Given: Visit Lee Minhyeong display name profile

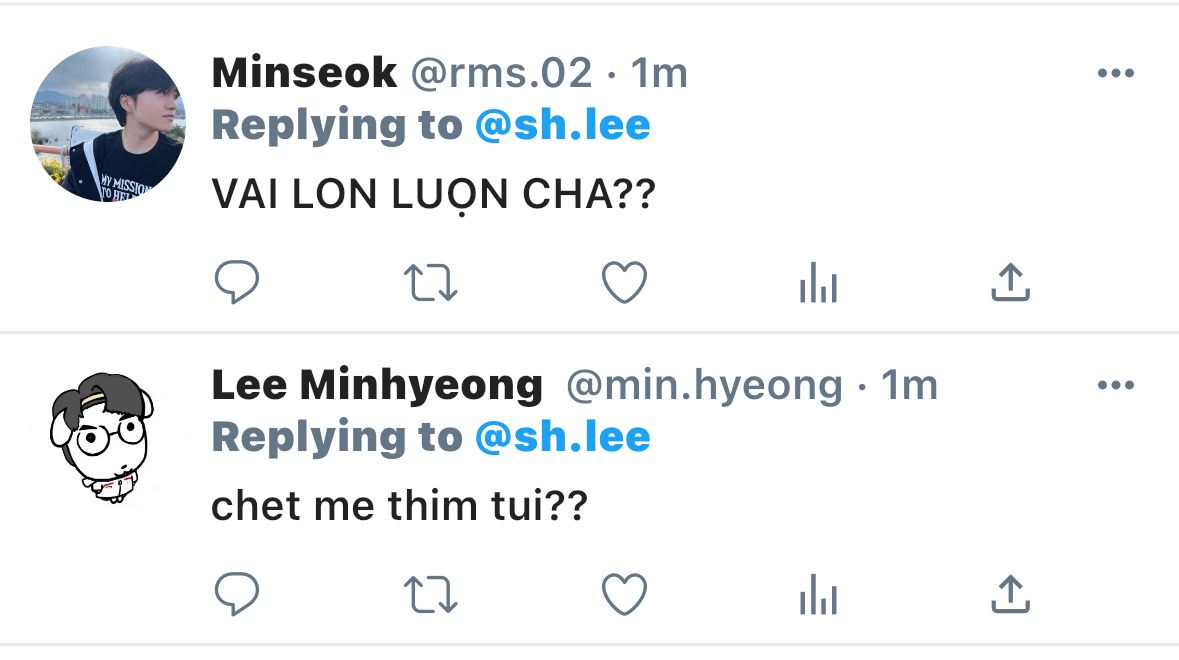Looking at the screenshot, I should tap(377, 385).
